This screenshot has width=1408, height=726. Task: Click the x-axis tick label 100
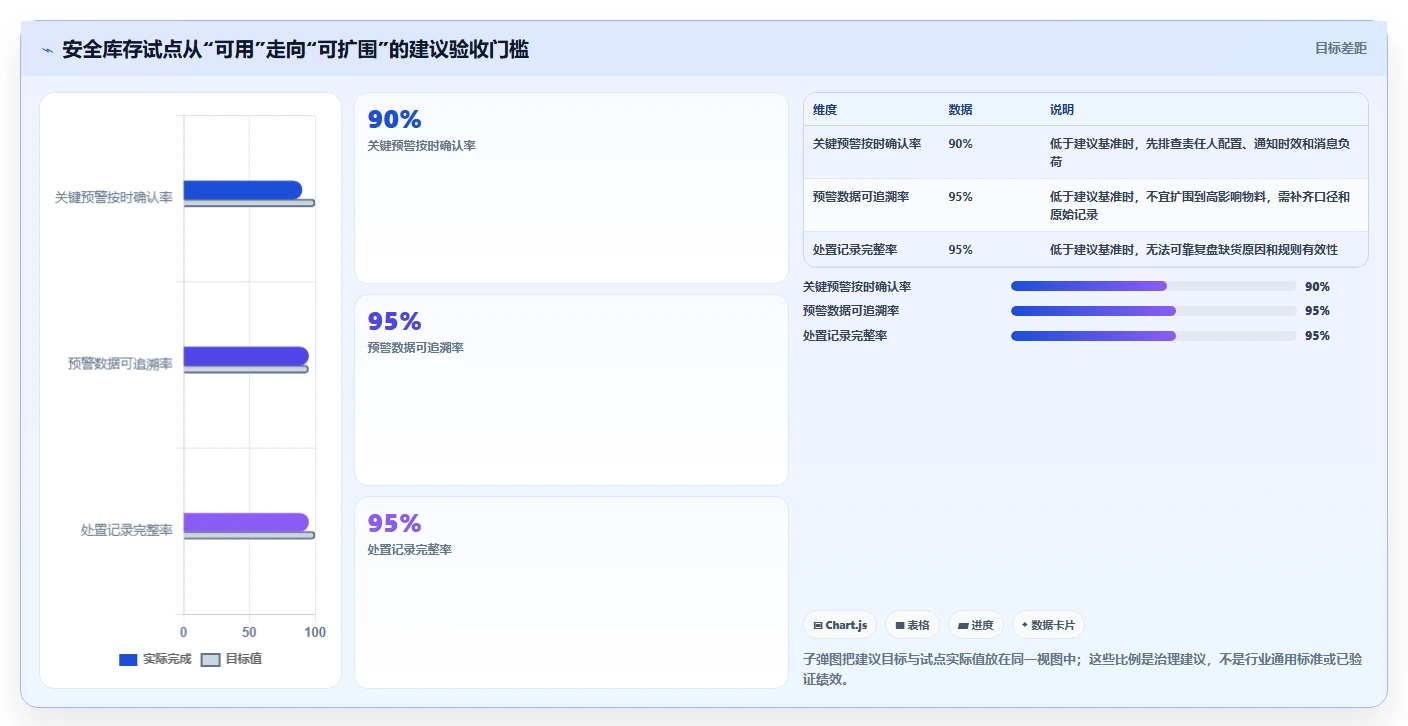[315, 632]
